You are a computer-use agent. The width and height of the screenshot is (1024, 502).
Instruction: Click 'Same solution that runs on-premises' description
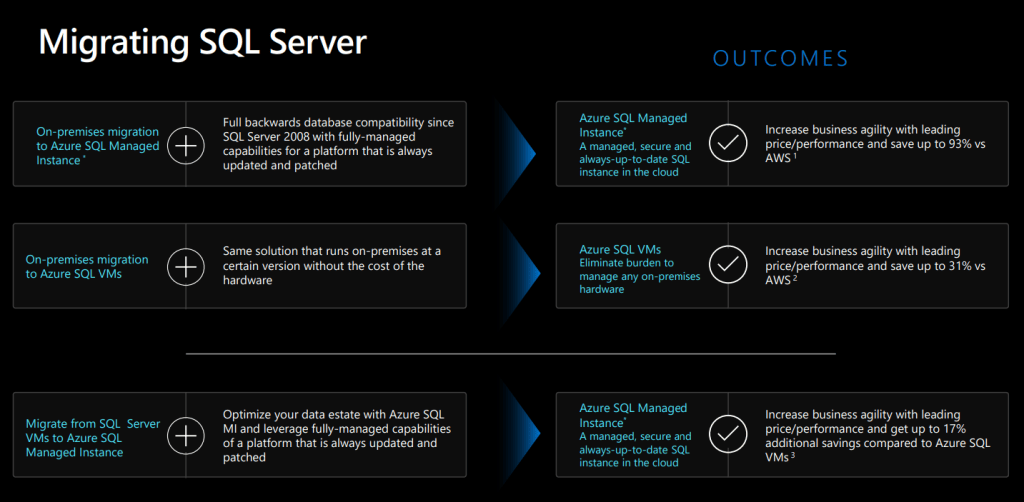[332, 265]
